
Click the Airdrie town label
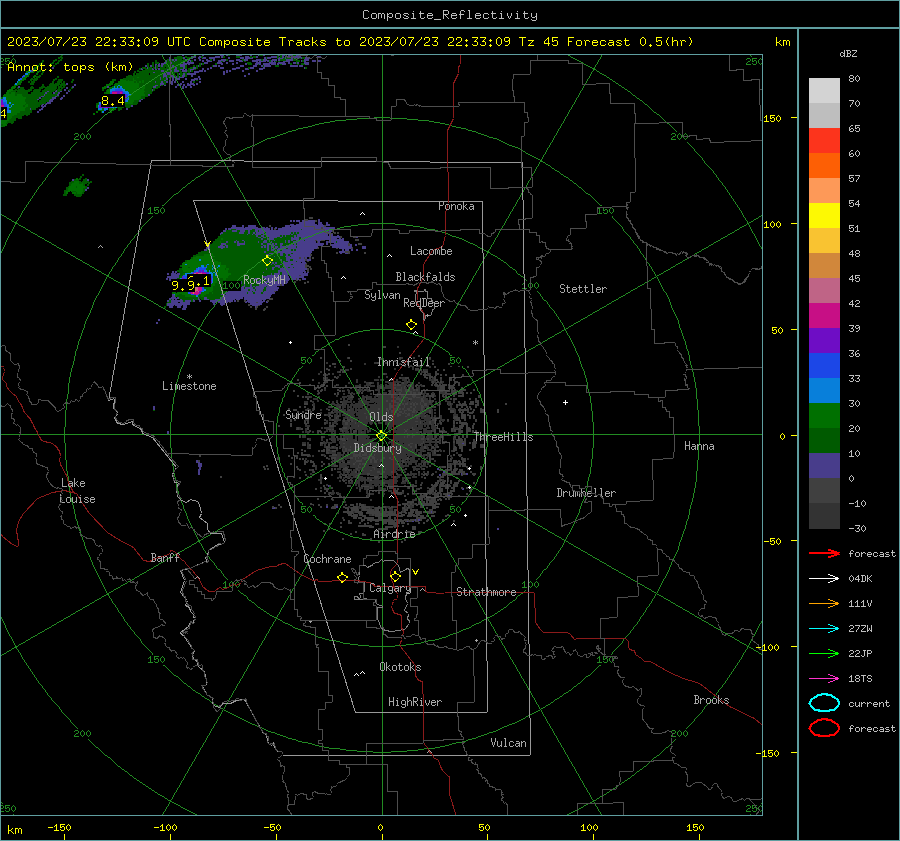point(394,534)
